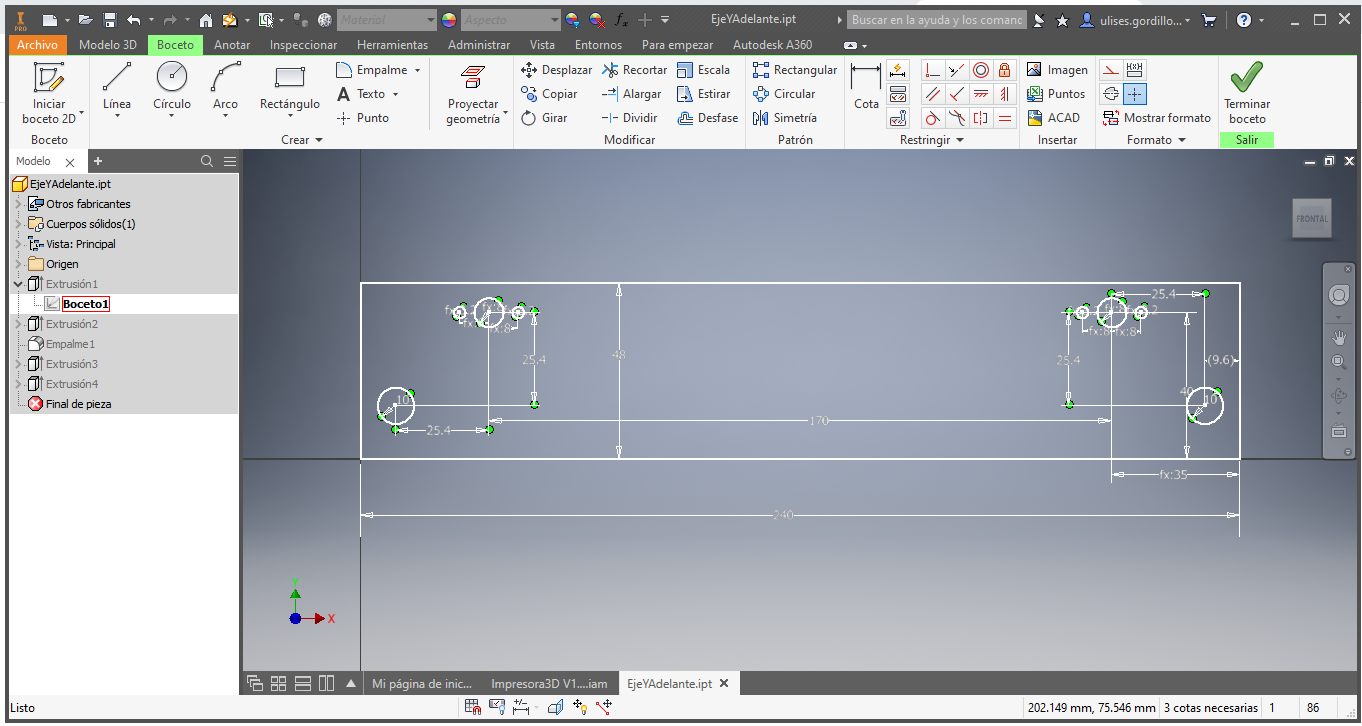Click the appearance color wheel
This screenshot has height=726, width=1362.
pos(449,20)
